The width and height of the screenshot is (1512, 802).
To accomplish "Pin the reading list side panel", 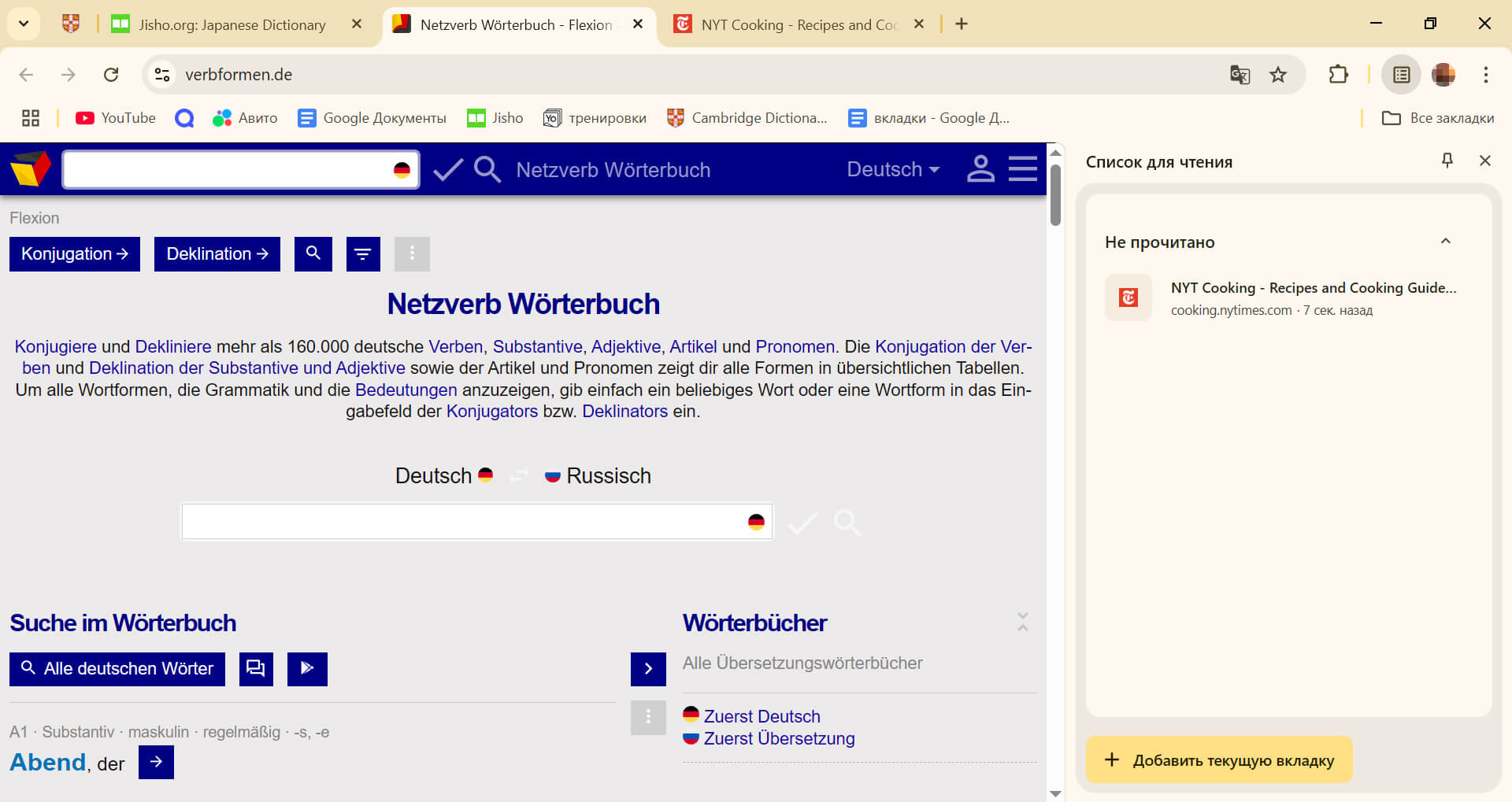I will [x=1447, y=161].
